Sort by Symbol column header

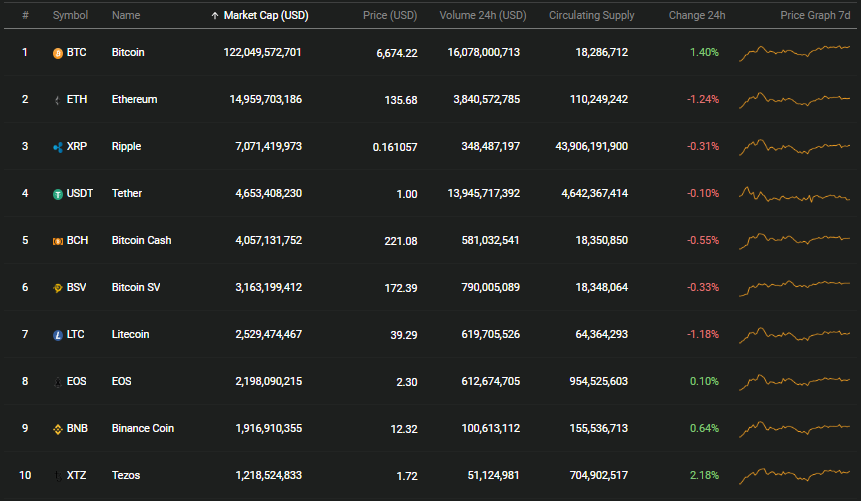(70, 15)
